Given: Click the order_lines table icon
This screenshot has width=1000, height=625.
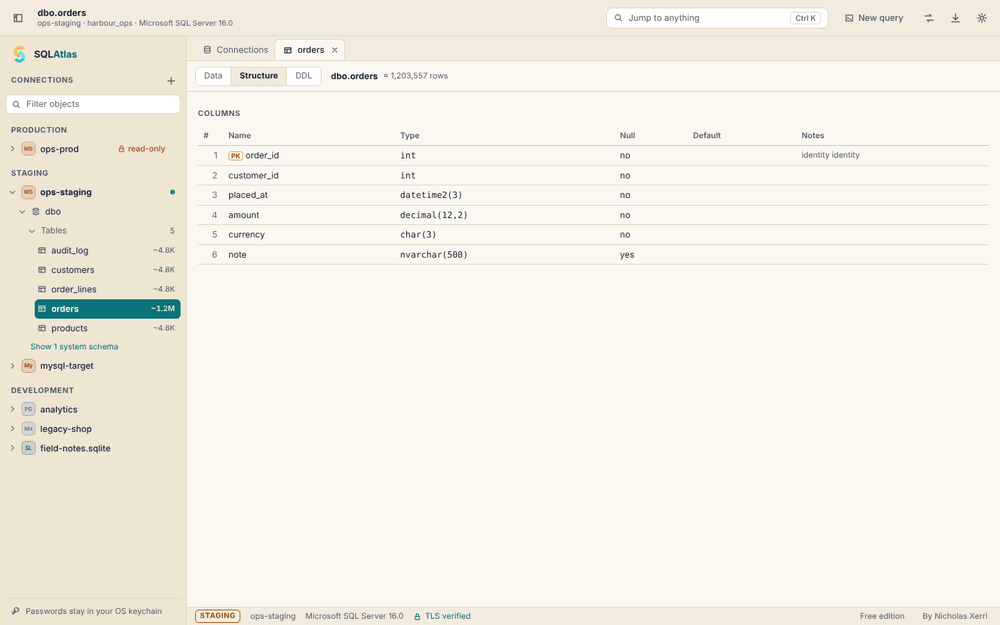Looking at the screenshot, I should 42,290.
